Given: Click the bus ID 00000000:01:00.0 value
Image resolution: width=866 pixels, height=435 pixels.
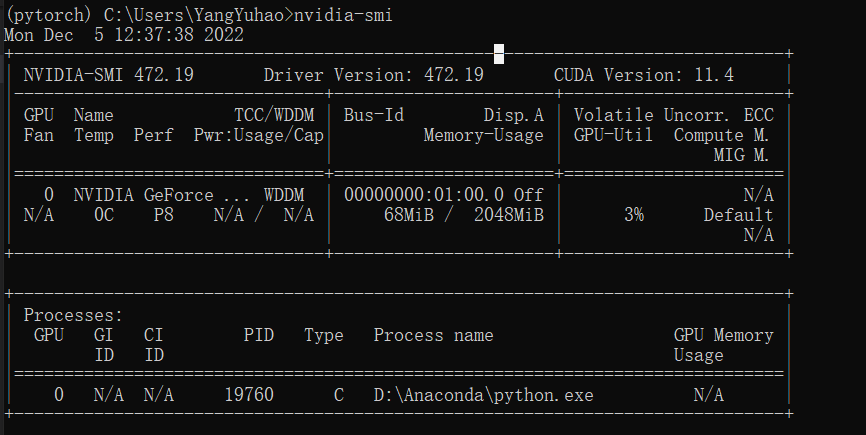Looking at the screenshot, I should (x=423, y=195).
